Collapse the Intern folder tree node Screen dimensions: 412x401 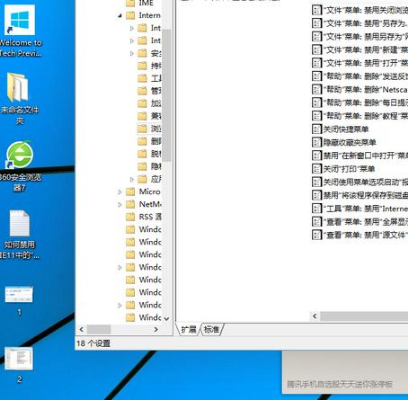(x=120, y=15)
